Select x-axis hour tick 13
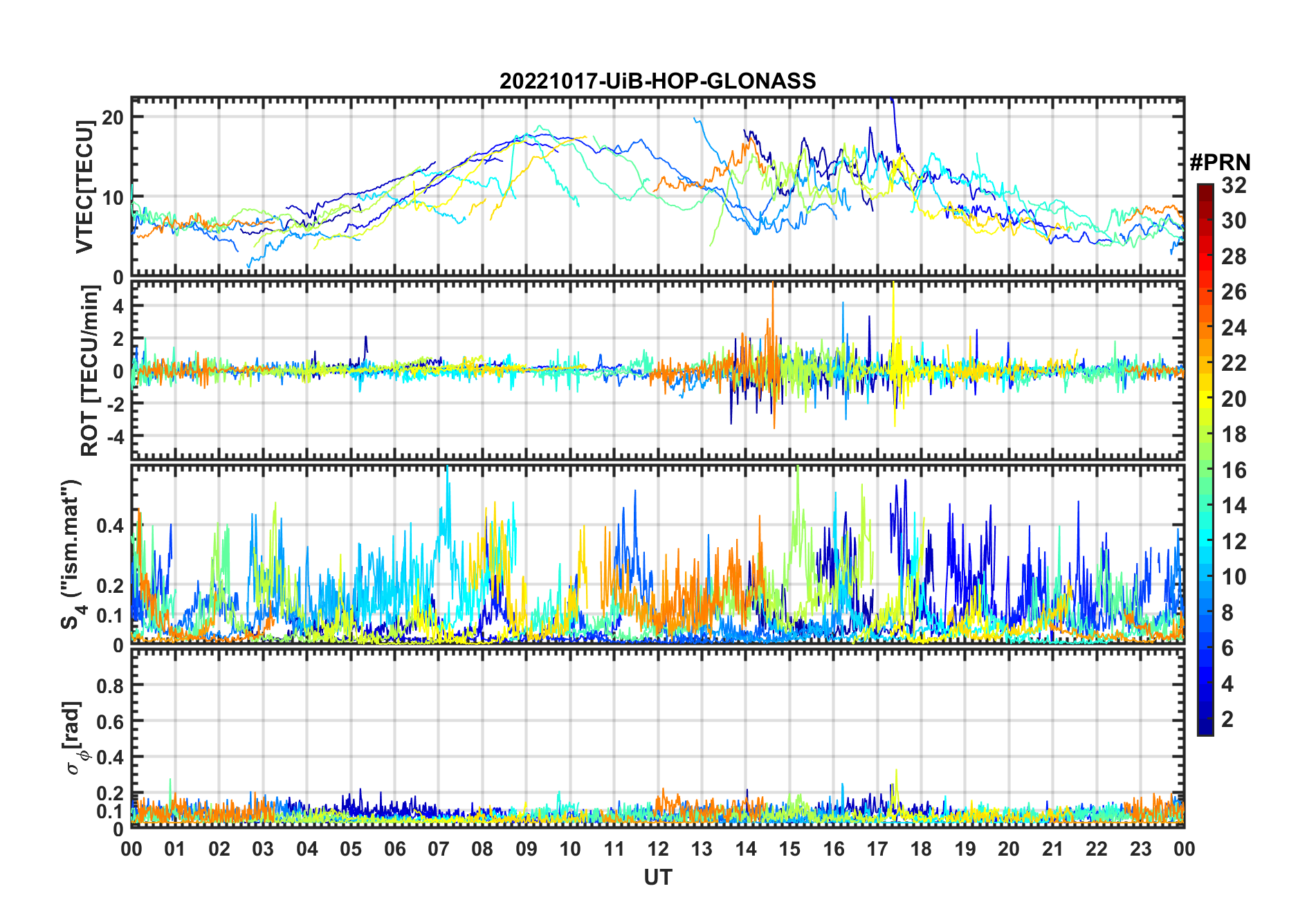This screenshot has width=1316, height=920. 702,849
